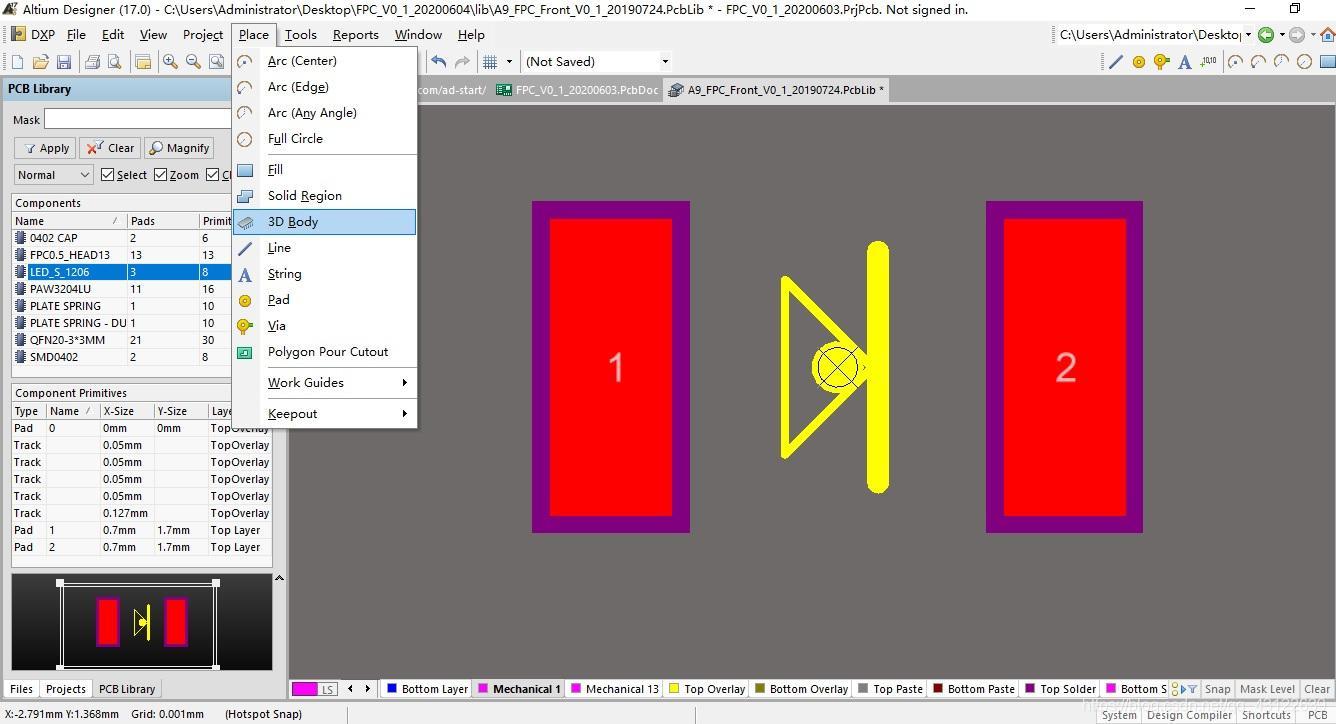Open the grid dropdown arrow
The width and height of the screenshot is (1336, 724).
tap(509, 62)
